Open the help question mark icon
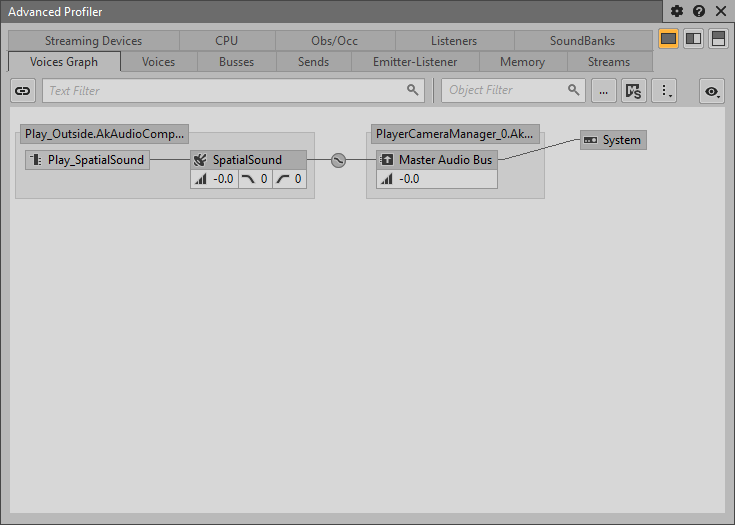This screenshot has width=735, height=525. click(x=699, y=11)
